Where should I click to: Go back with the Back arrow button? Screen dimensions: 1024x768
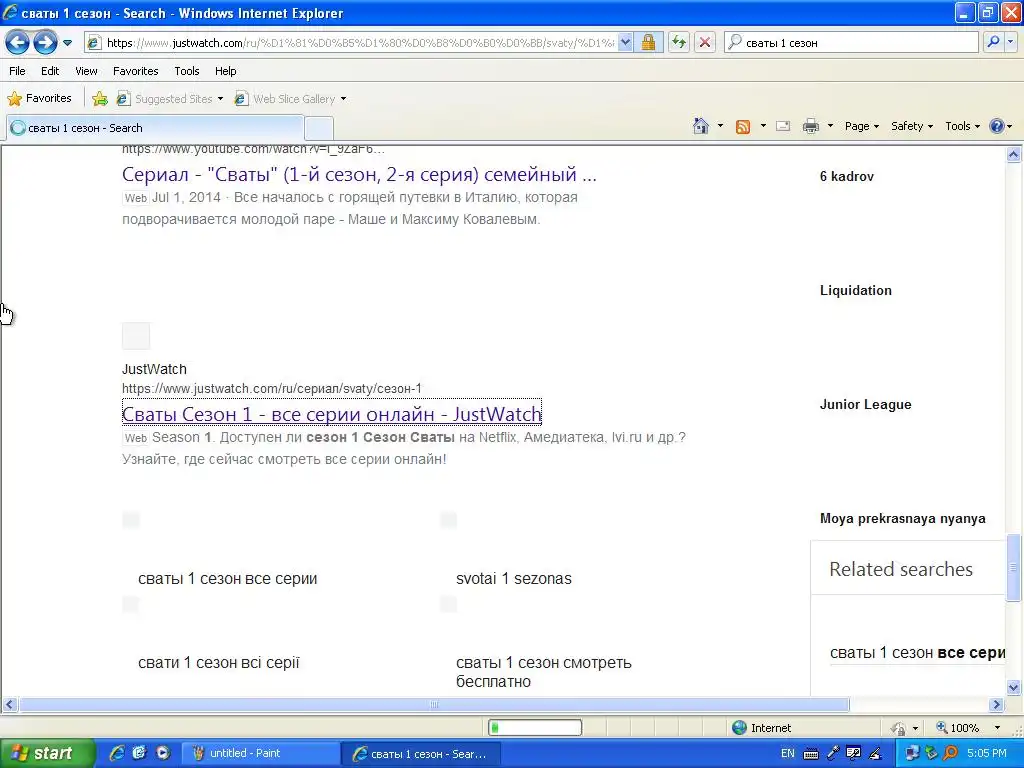[x=18, y=43]
